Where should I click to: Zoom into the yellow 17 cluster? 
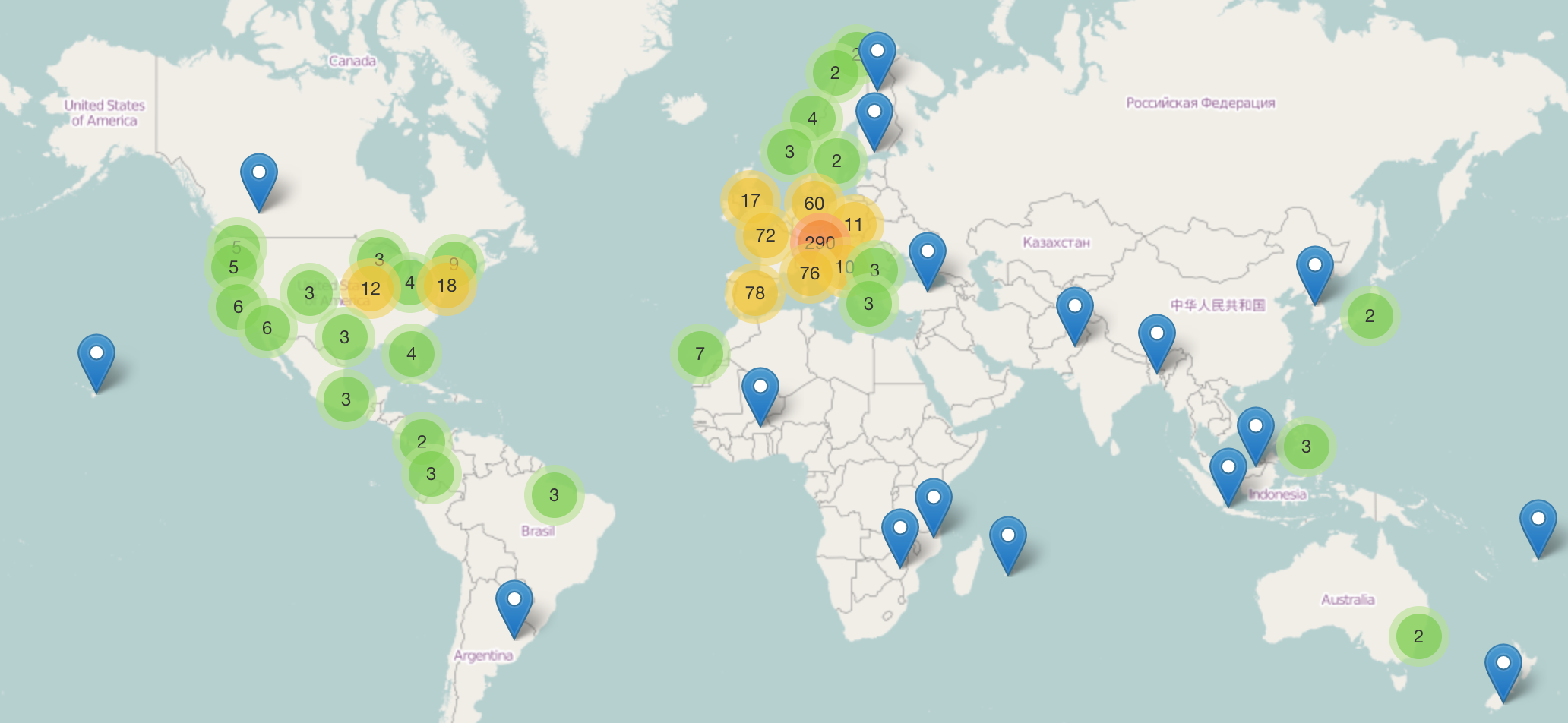[x=750, y=200]
